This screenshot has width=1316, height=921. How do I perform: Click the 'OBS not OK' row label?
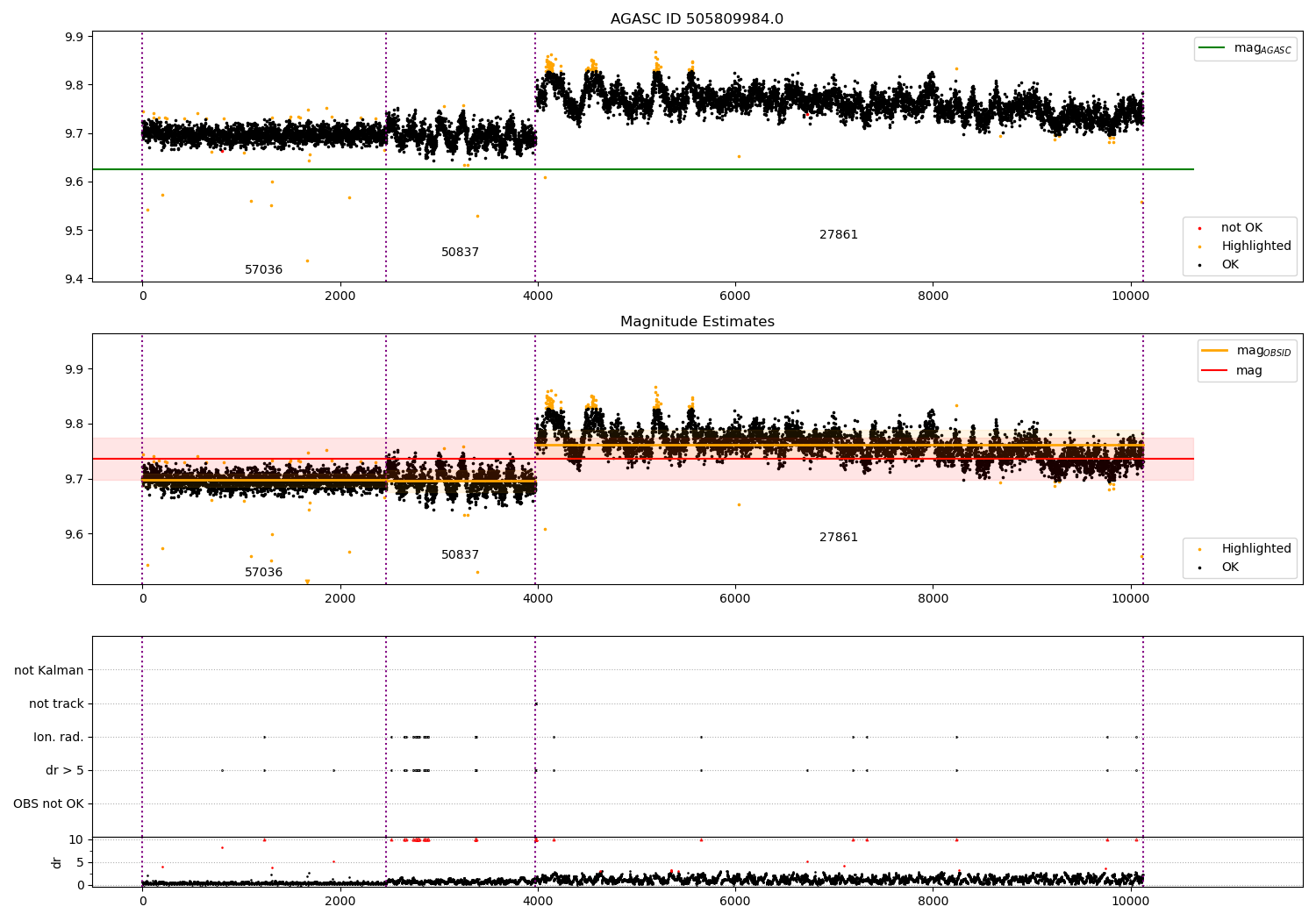pyautogui.click(x=48, y=803)
